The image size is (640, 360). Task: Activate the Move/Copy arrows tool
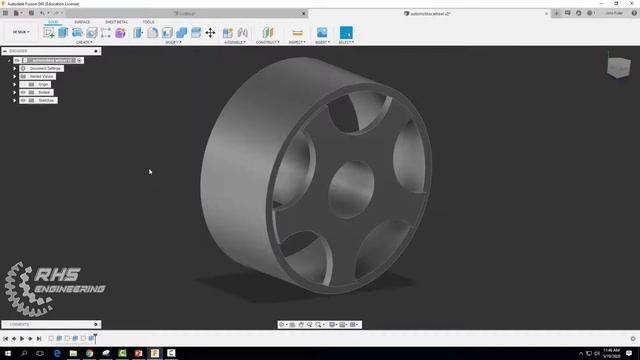[x=210, y=33]
